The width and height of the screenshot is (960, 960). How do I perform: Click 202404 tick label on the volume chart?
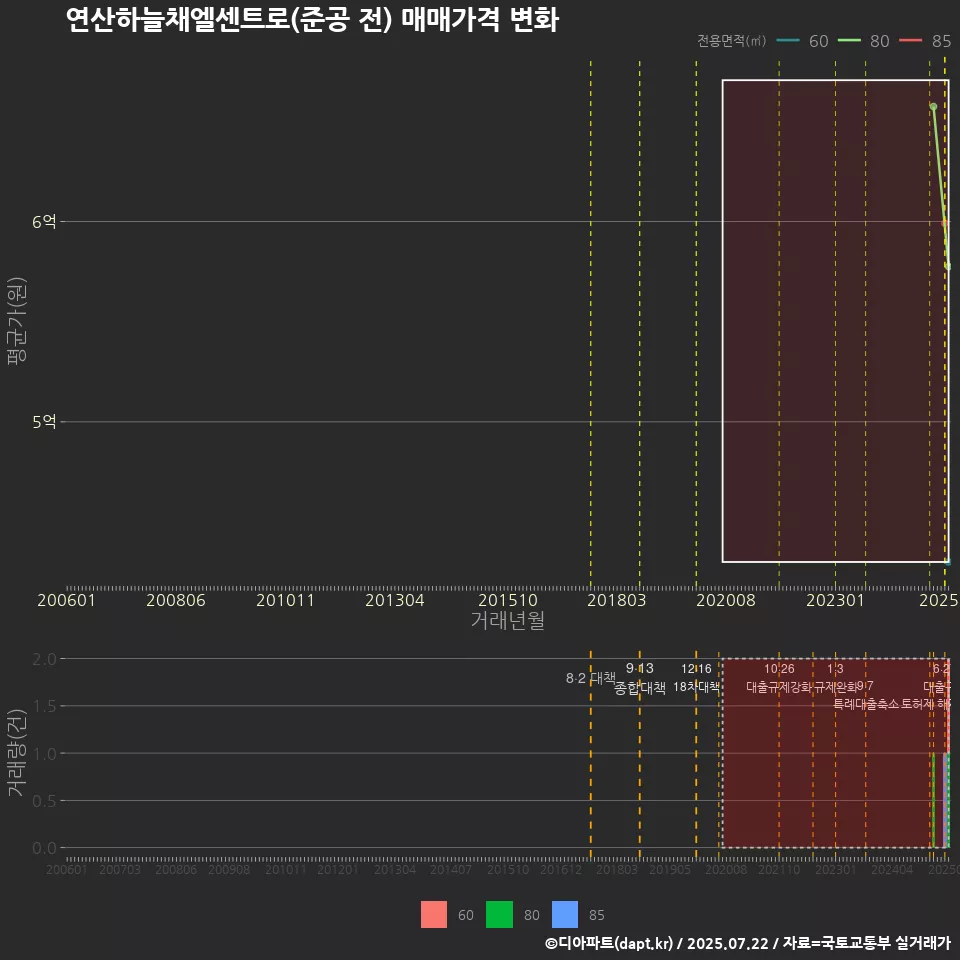892,869
